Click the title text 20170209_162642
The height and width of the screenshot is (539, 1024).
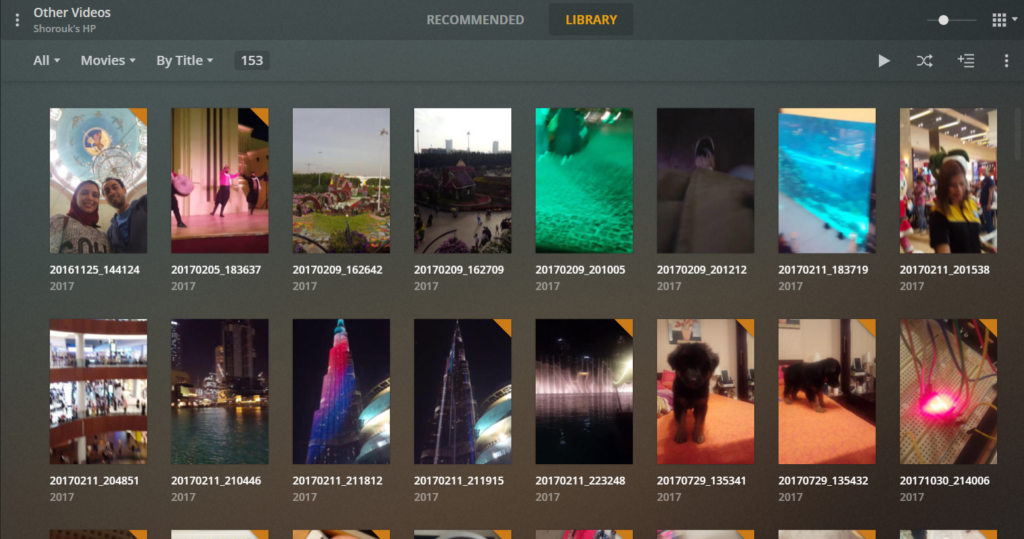tap(338, 270)
